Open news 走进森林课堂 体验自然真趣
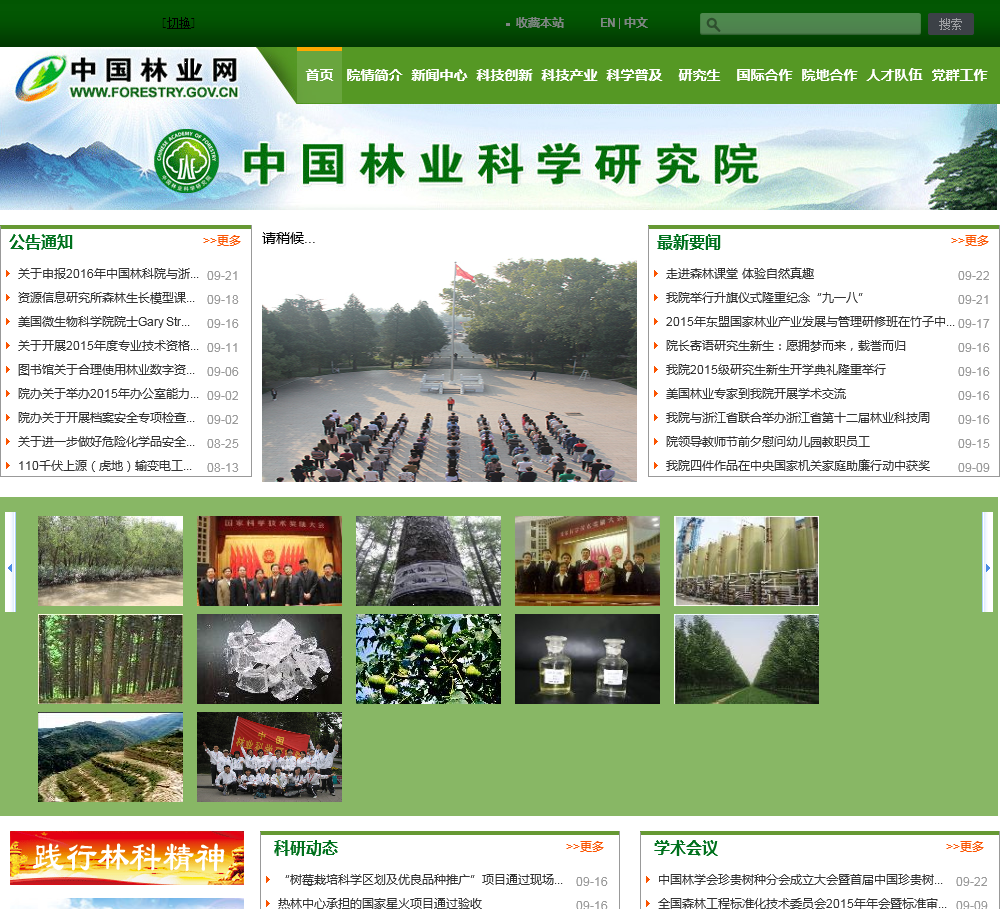 click(x=740, y=274)
